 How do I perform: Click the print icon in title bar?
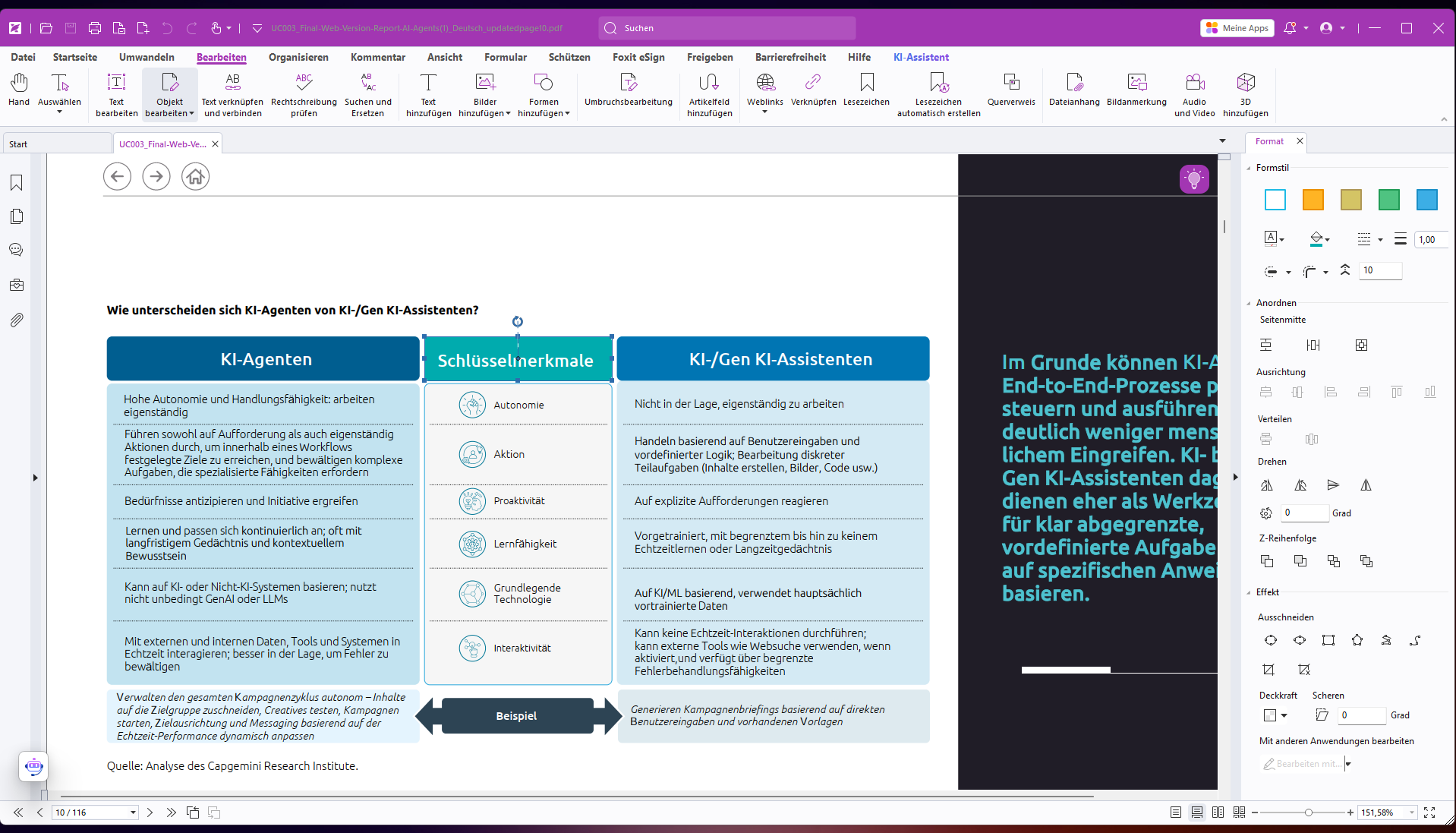tap(95, 28)
